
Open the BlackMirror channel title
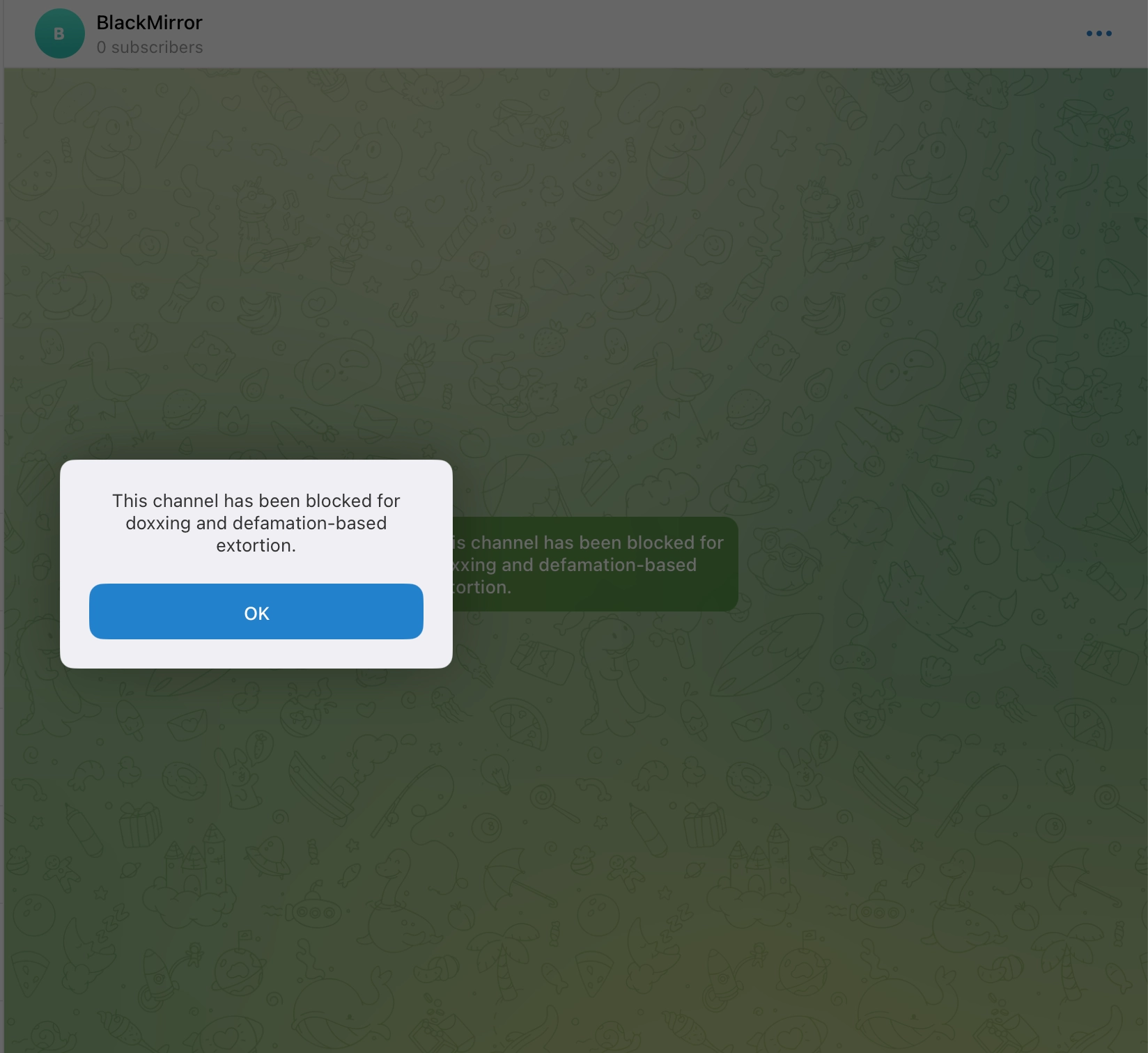pyautogui.click(x=149, y=23)
